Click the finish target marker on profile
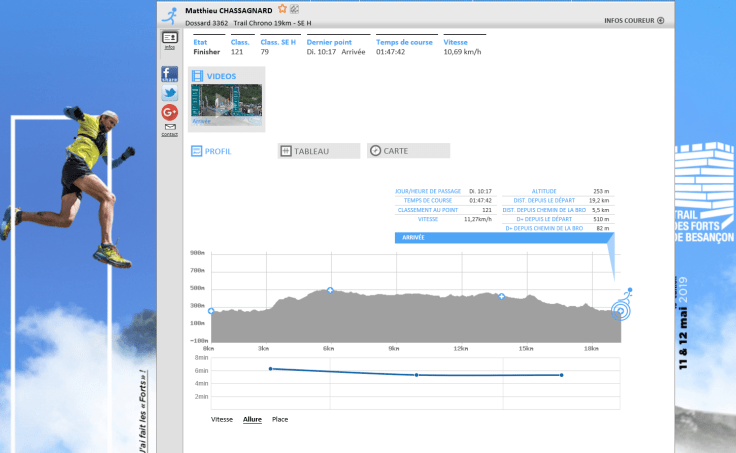This screenshot has height=453, width=736. coord(621,309)
